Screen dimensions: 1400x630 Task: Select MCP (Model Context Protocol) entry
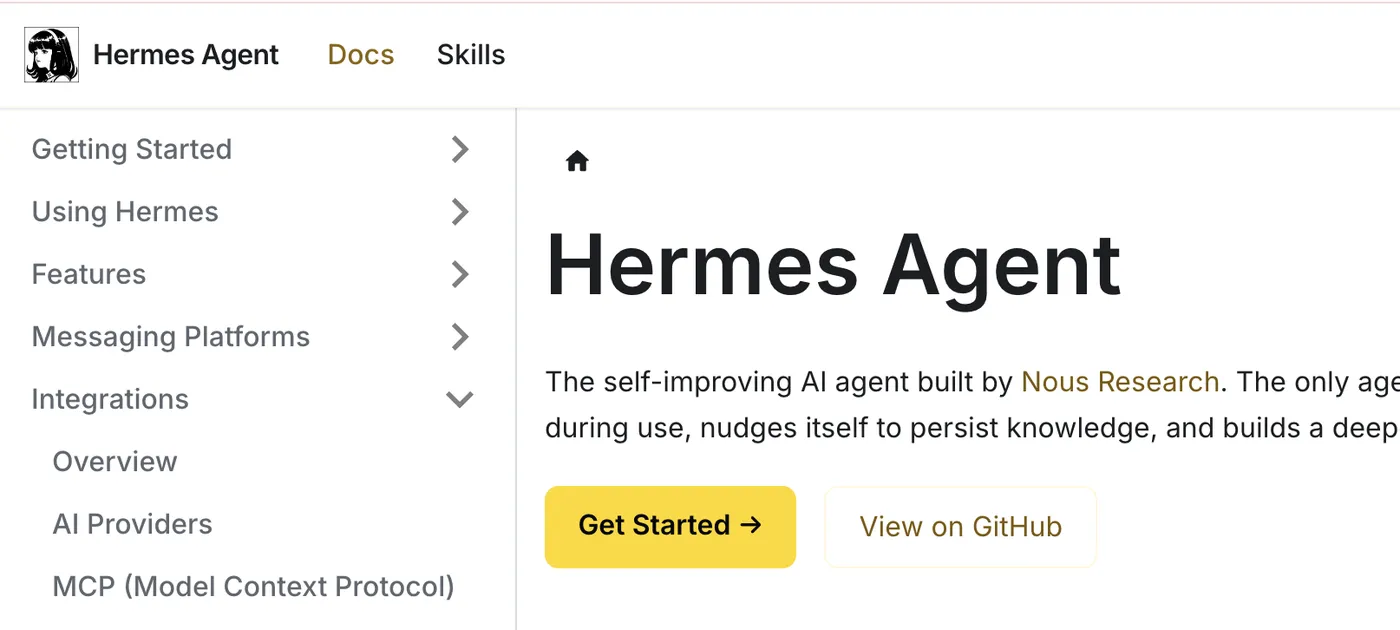coord(253,587)
